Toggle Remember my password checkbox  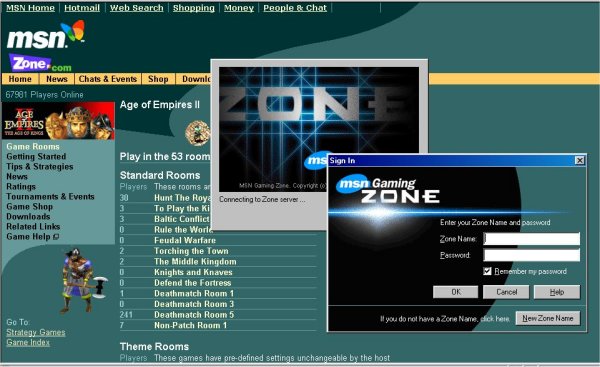487,271
